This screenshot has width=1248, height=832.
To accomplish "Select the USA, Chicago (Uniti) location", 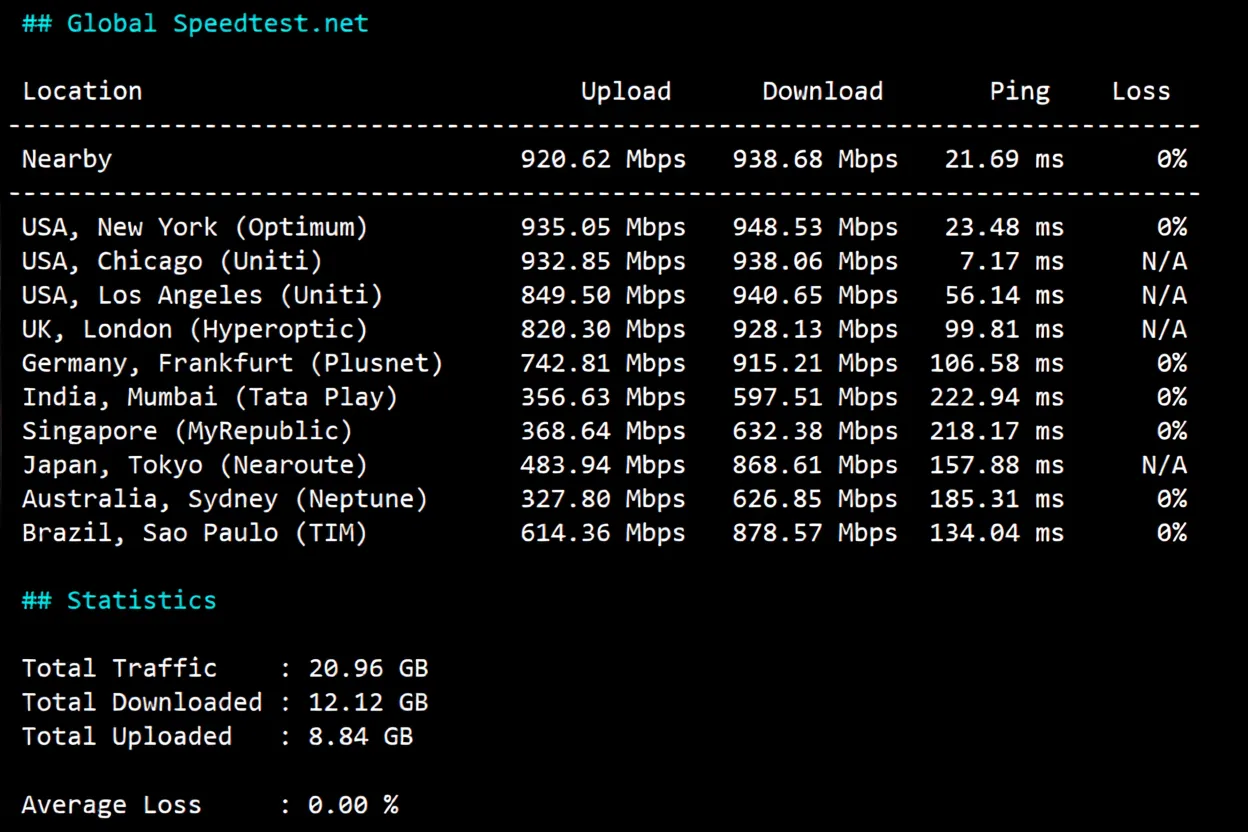I will (x=170, y=261).
